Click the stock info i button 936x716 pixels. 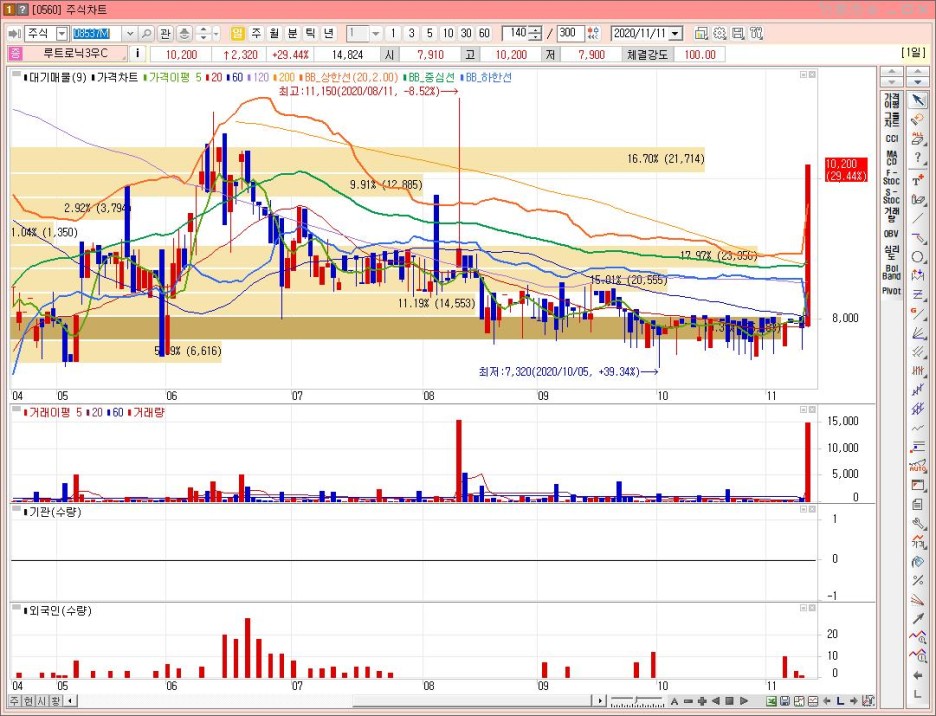137,54
